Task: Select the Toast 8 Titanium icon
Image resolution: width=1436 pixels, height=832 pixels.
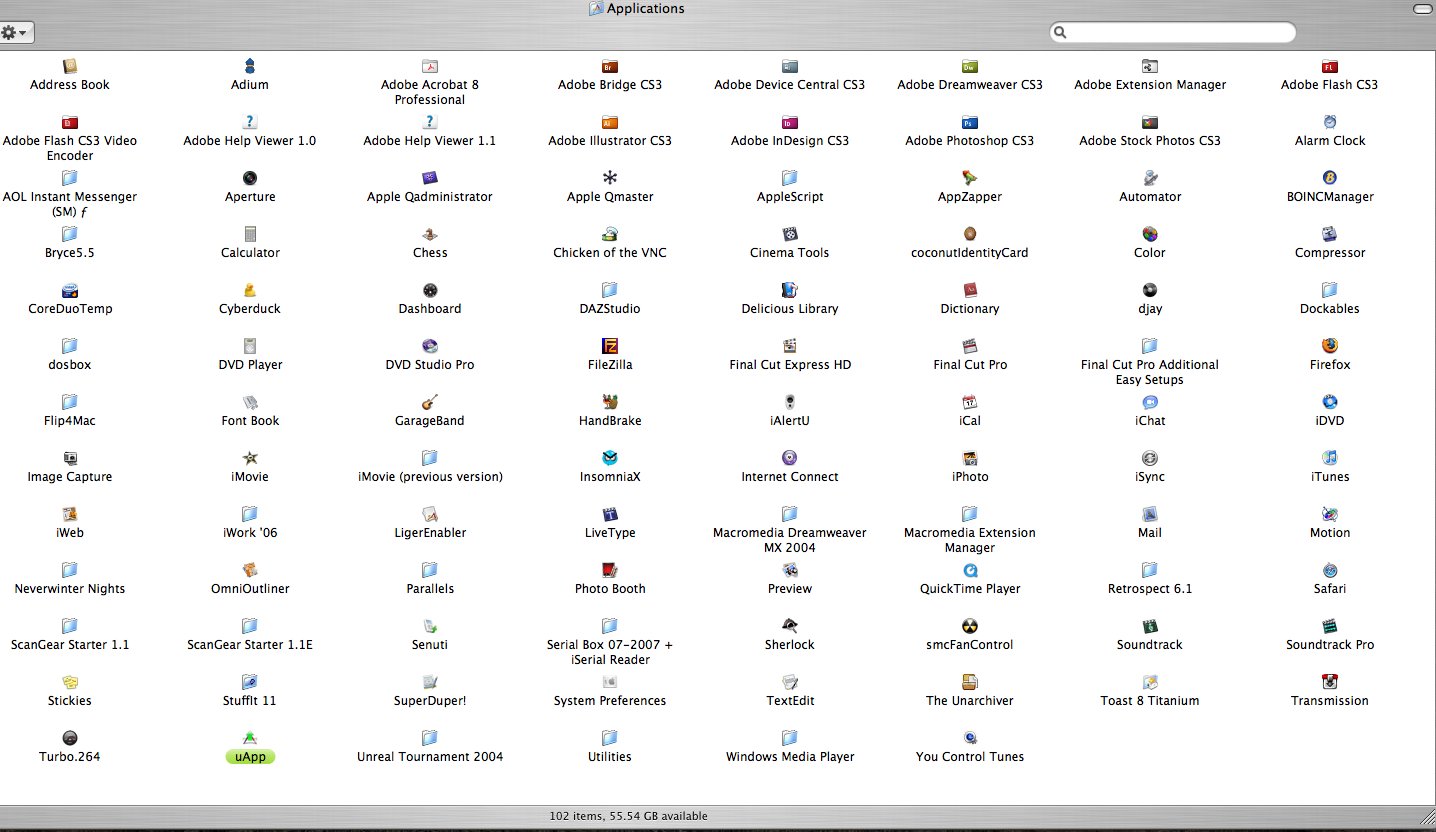Action: coord(1150,682)
